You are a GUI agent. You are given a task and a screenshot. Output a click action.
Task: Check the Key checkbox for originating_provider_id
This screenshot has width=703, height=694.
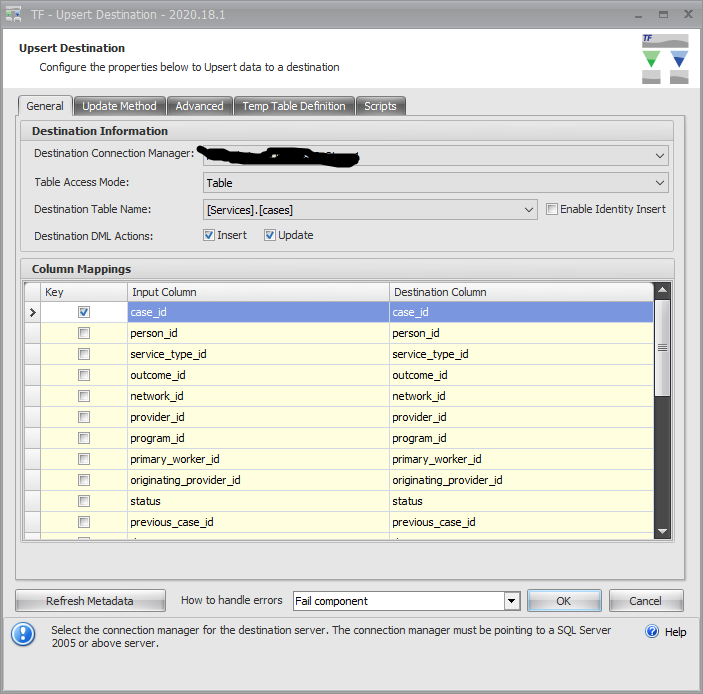pyautogui.click(x=84, y=480)
